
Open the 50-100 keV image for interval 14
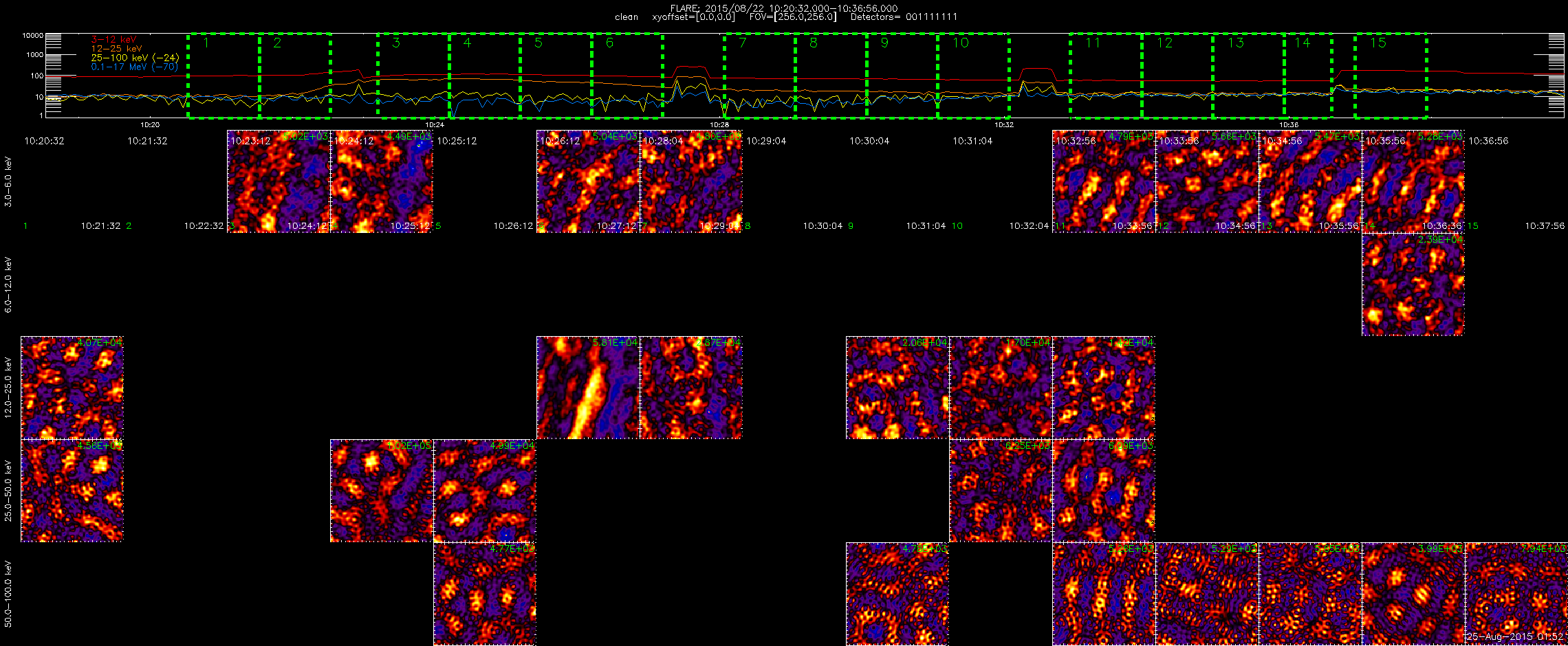coord(1413,594)
